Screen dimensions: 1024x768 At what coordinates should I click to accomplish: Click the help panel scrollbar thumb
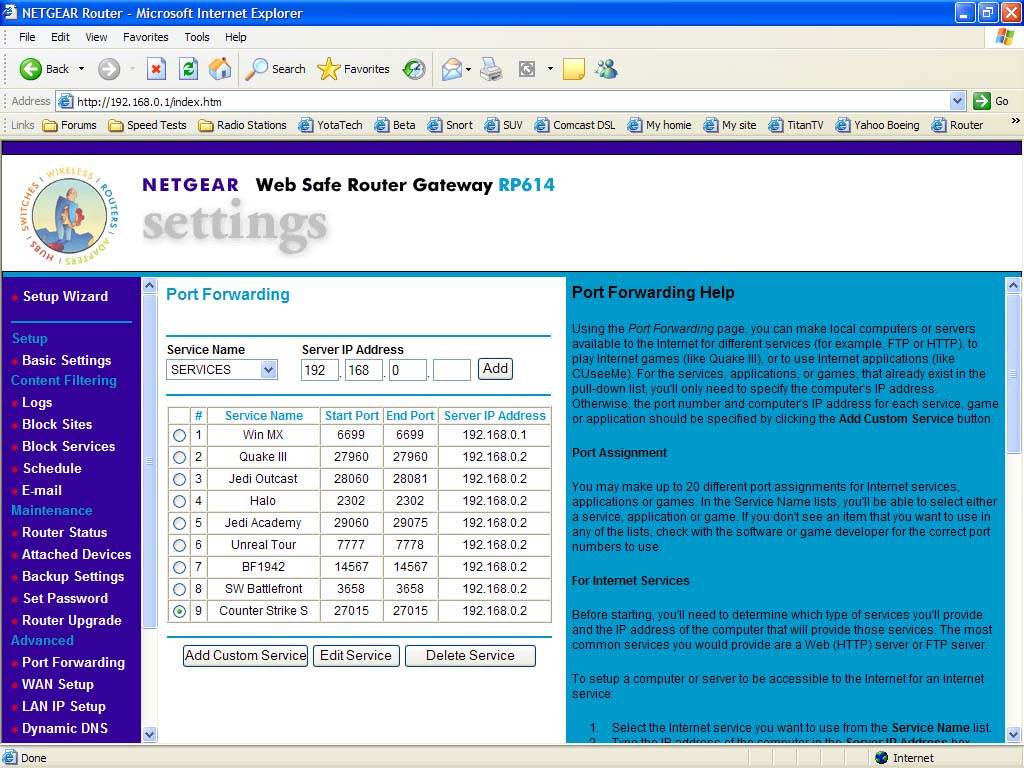[1013, 374]
